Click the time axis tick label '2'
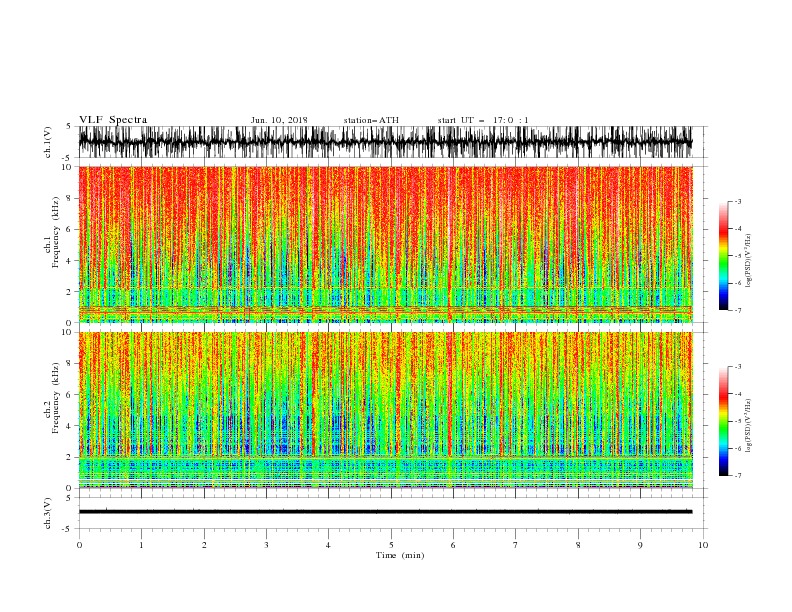This screenshot has height=612, width=792. click(x=204, y=545)
